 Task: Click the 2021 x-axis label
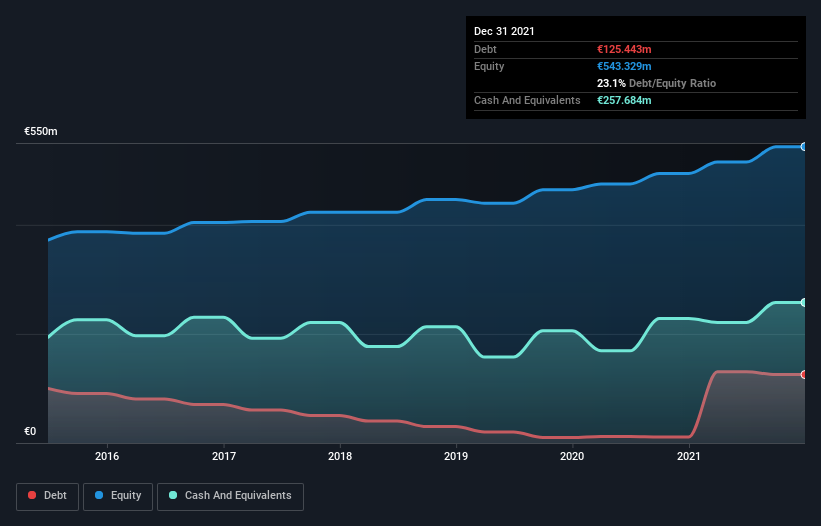689,456
